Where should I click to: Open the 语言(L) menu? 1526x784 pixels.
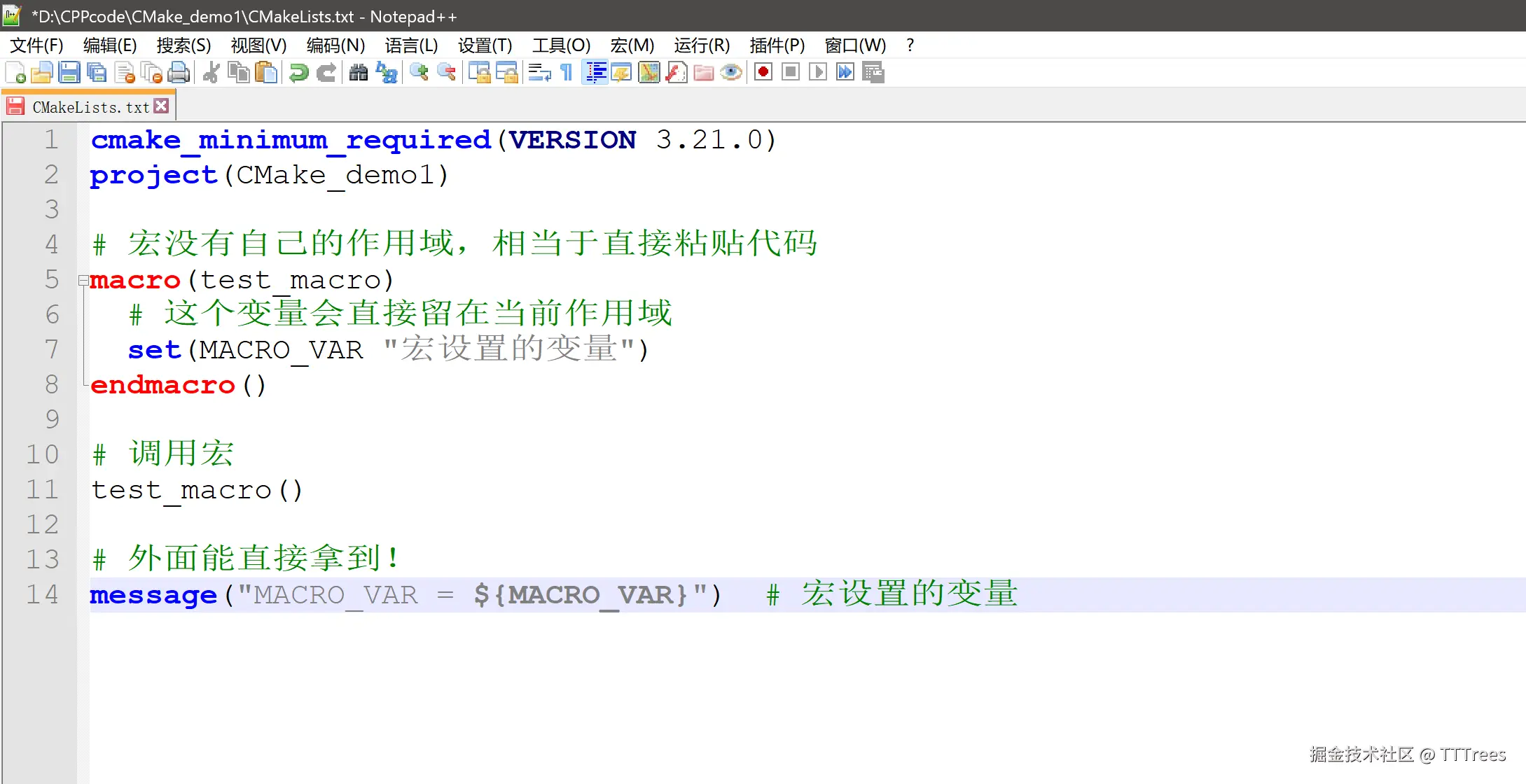tap(411, 45)
